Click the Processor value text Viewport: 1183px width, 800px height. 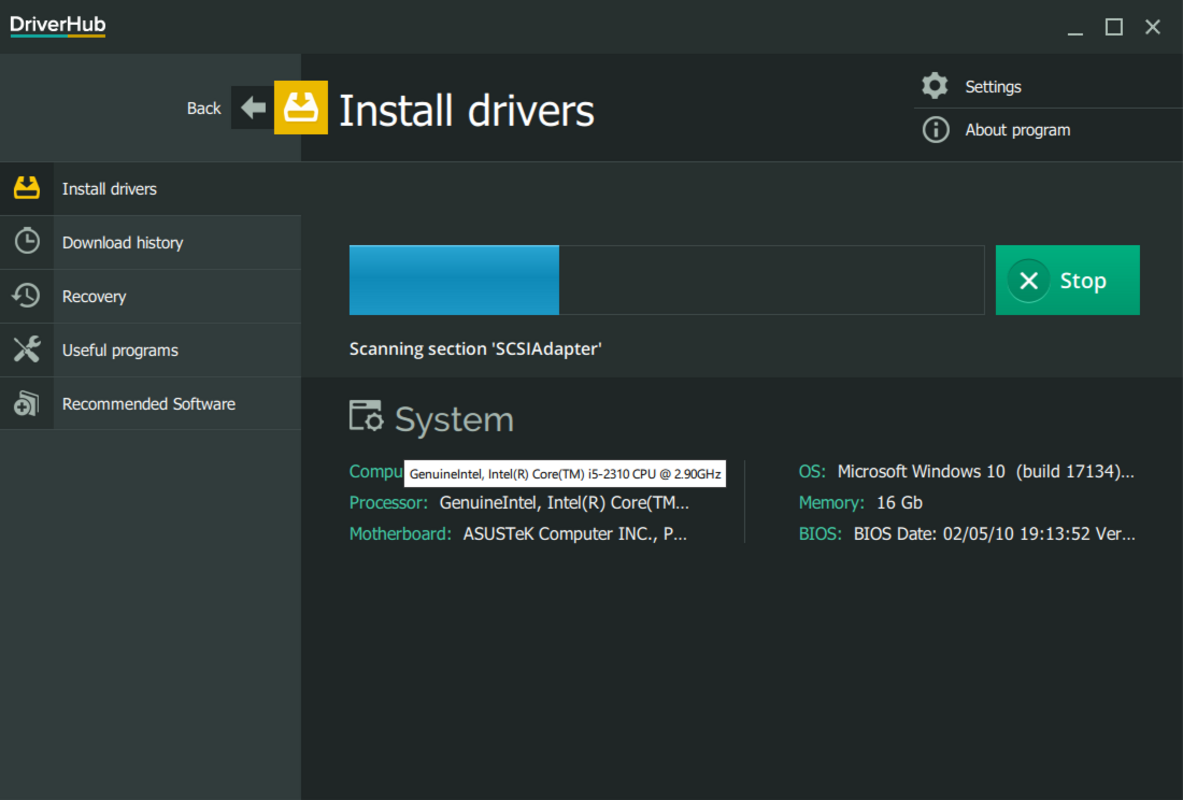(x=564, y=503)
